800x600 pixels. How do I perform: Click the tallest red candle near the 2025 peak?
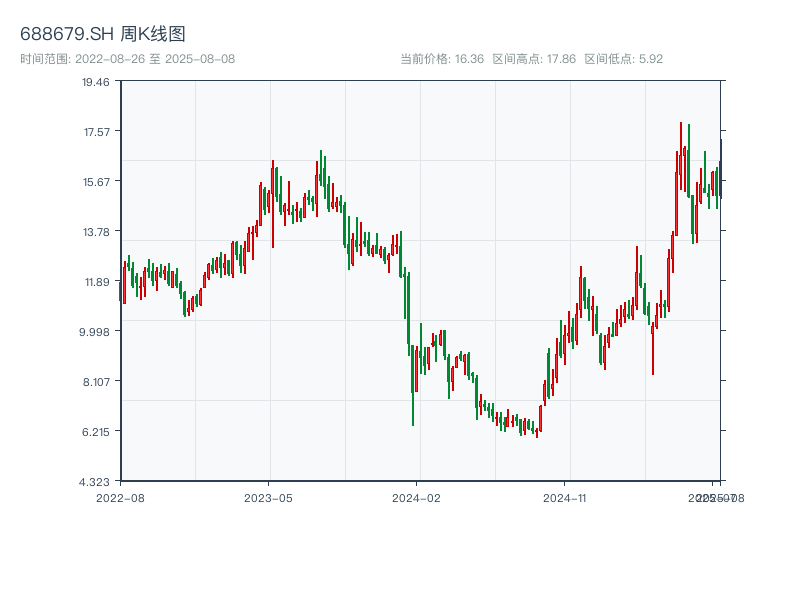point(681,155)
